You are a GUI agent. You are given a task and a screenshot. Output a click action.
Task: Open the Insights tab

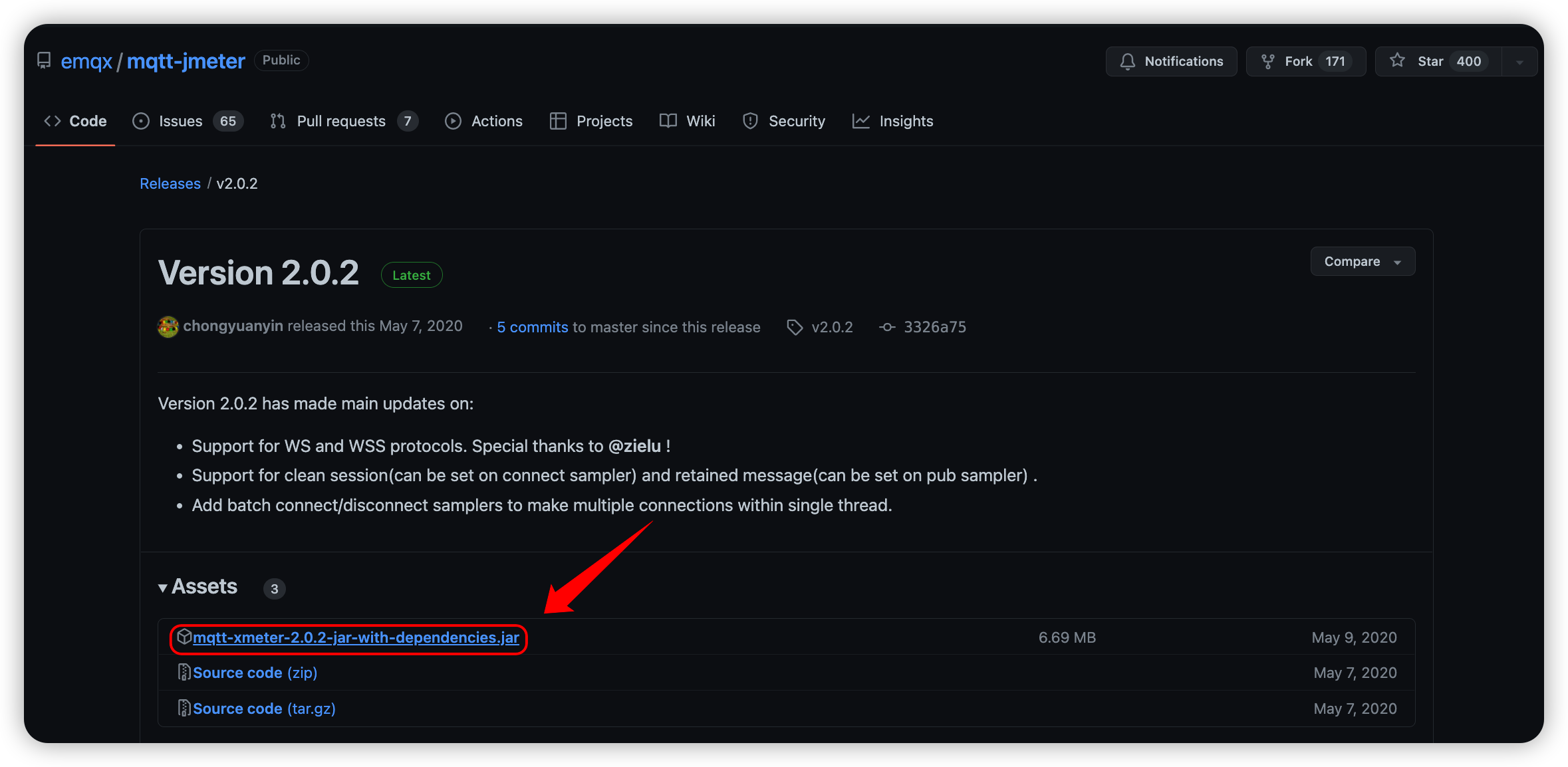(892, 121)
